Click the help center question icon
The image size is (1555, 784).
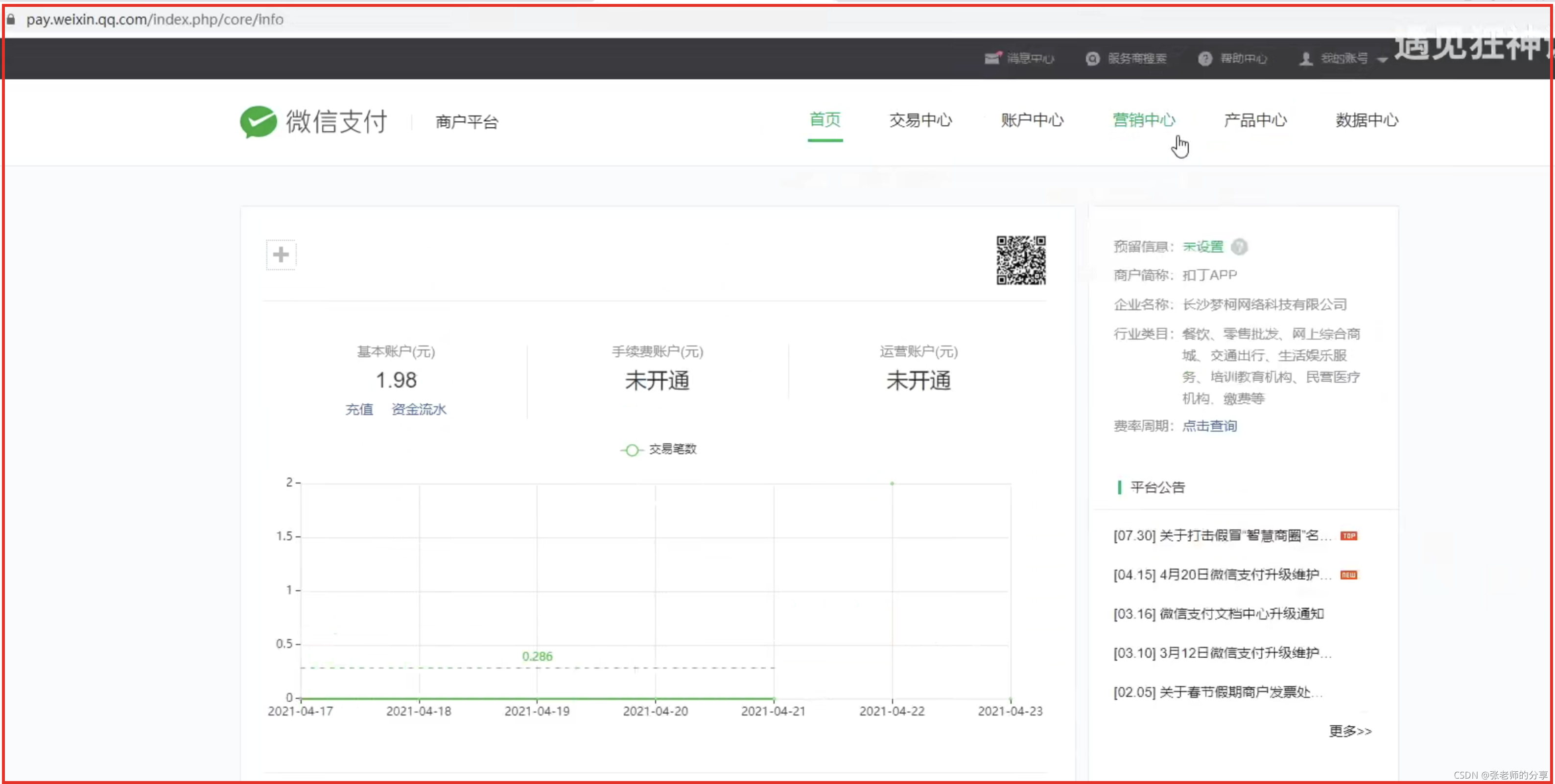point(1204,59)
